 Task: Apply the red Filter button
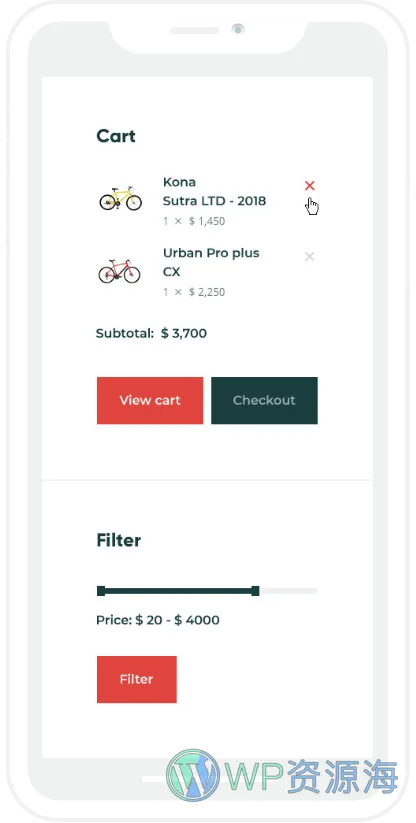(x=136, y=679)
